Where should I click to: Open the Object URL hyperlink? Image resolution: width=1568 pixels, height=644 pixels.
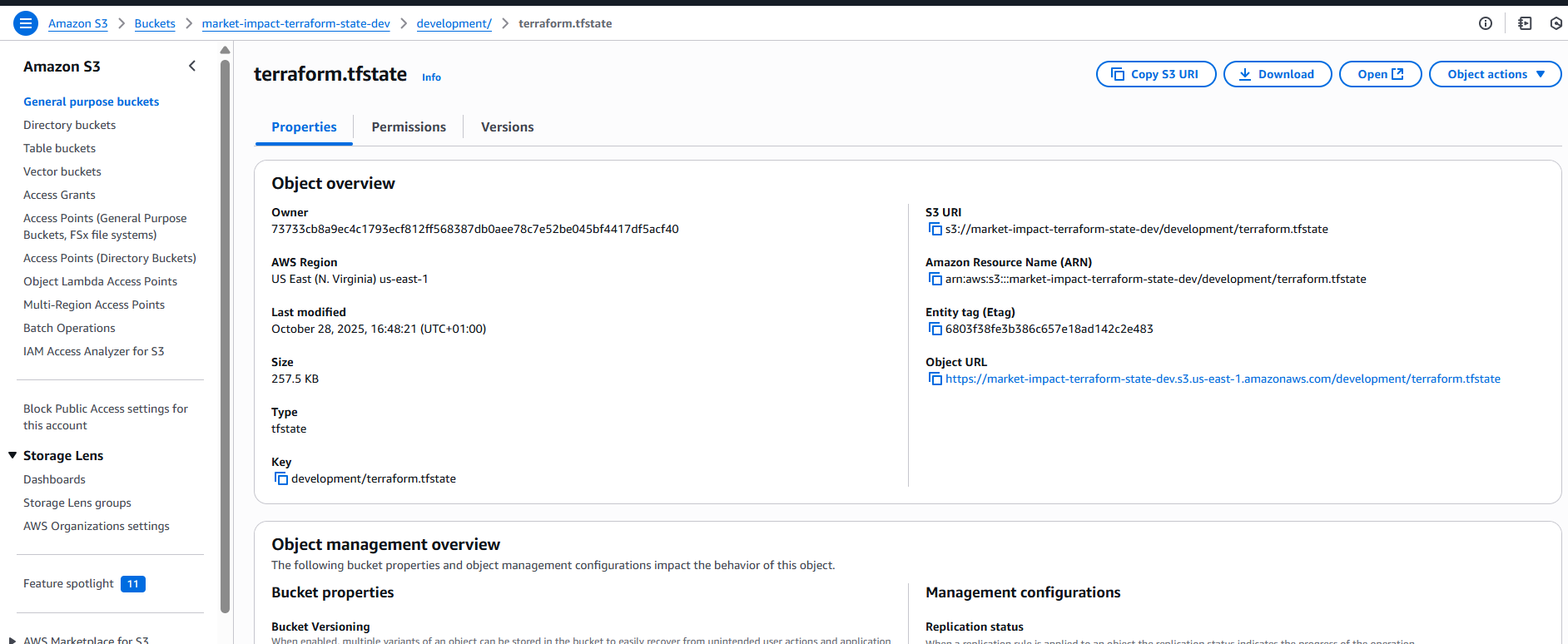[x=1223, y=379]
